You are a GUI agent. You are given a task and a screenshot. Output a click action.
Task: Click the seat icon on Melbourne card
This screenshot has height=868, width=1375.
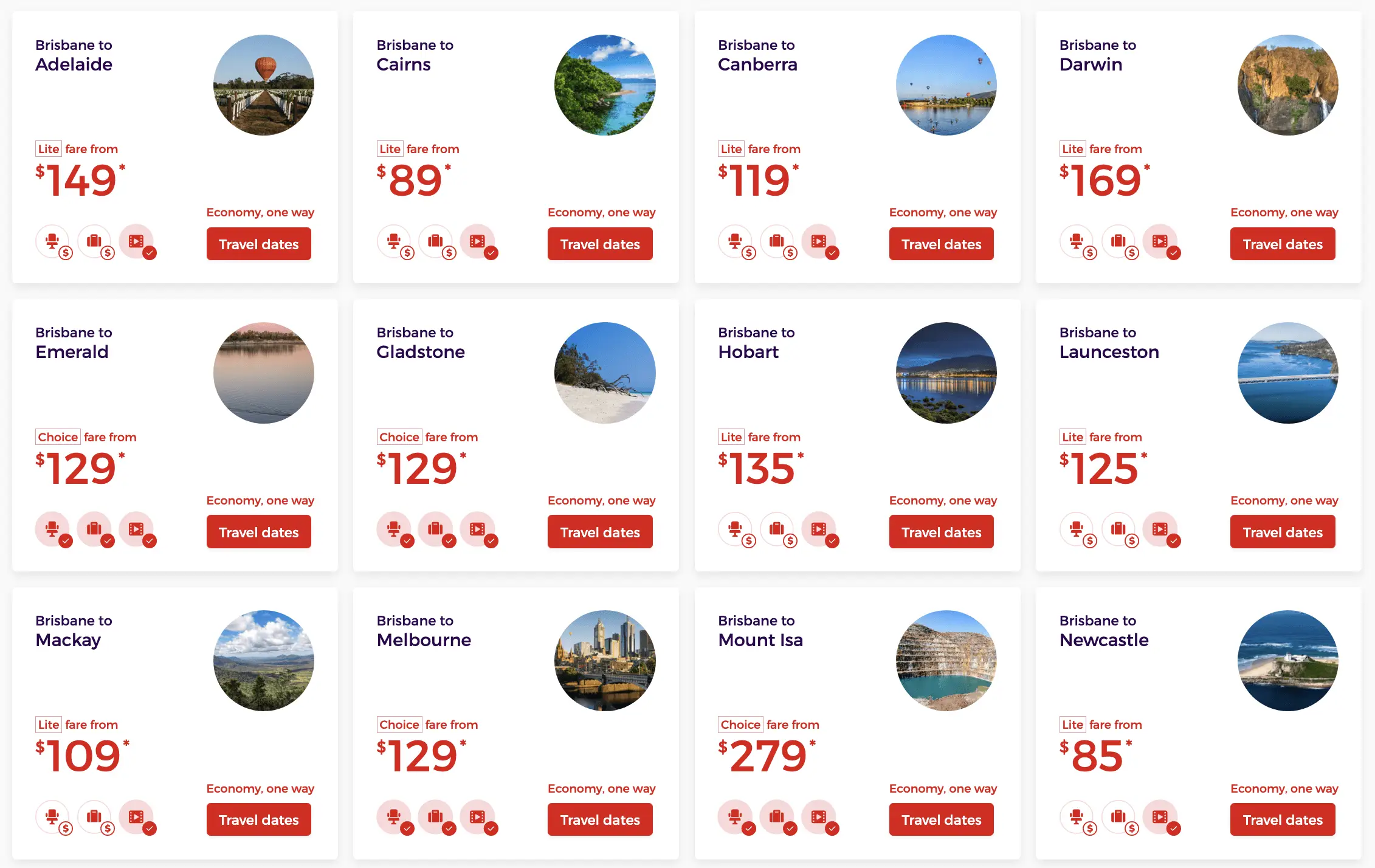pos(394,817)
